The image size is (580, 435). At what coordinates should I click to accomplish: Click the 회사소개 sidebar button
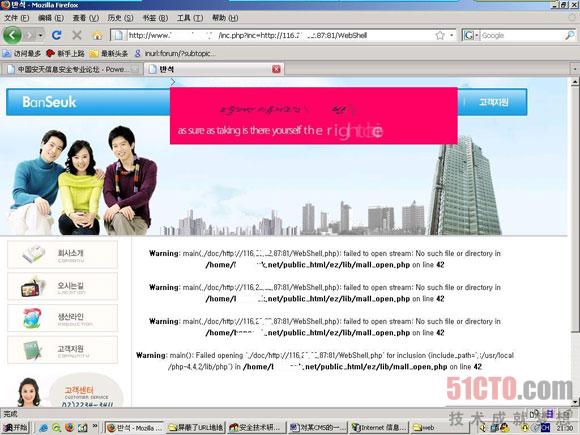(63, 254)
